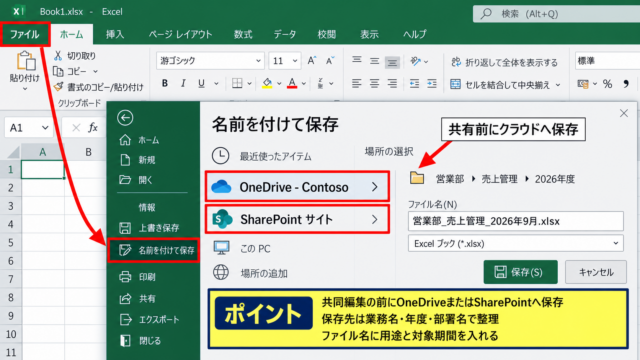Image resolution: width=640 pixels, height=360 pixels.
Task: Increase font size with large A icon
Action: tap(312, 61)
